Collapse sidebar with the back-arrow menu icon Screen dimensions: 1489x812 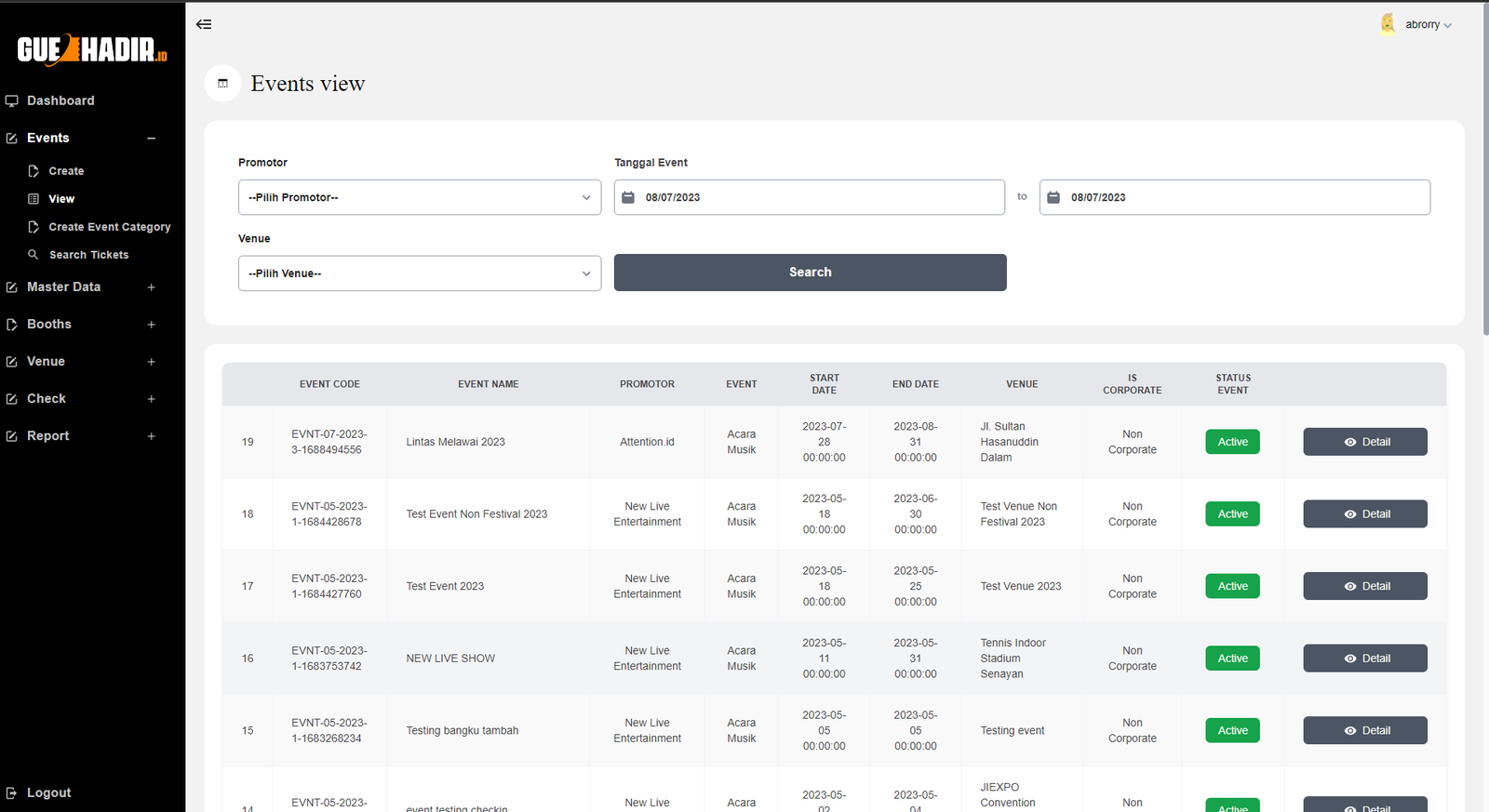tap(204, 24)
